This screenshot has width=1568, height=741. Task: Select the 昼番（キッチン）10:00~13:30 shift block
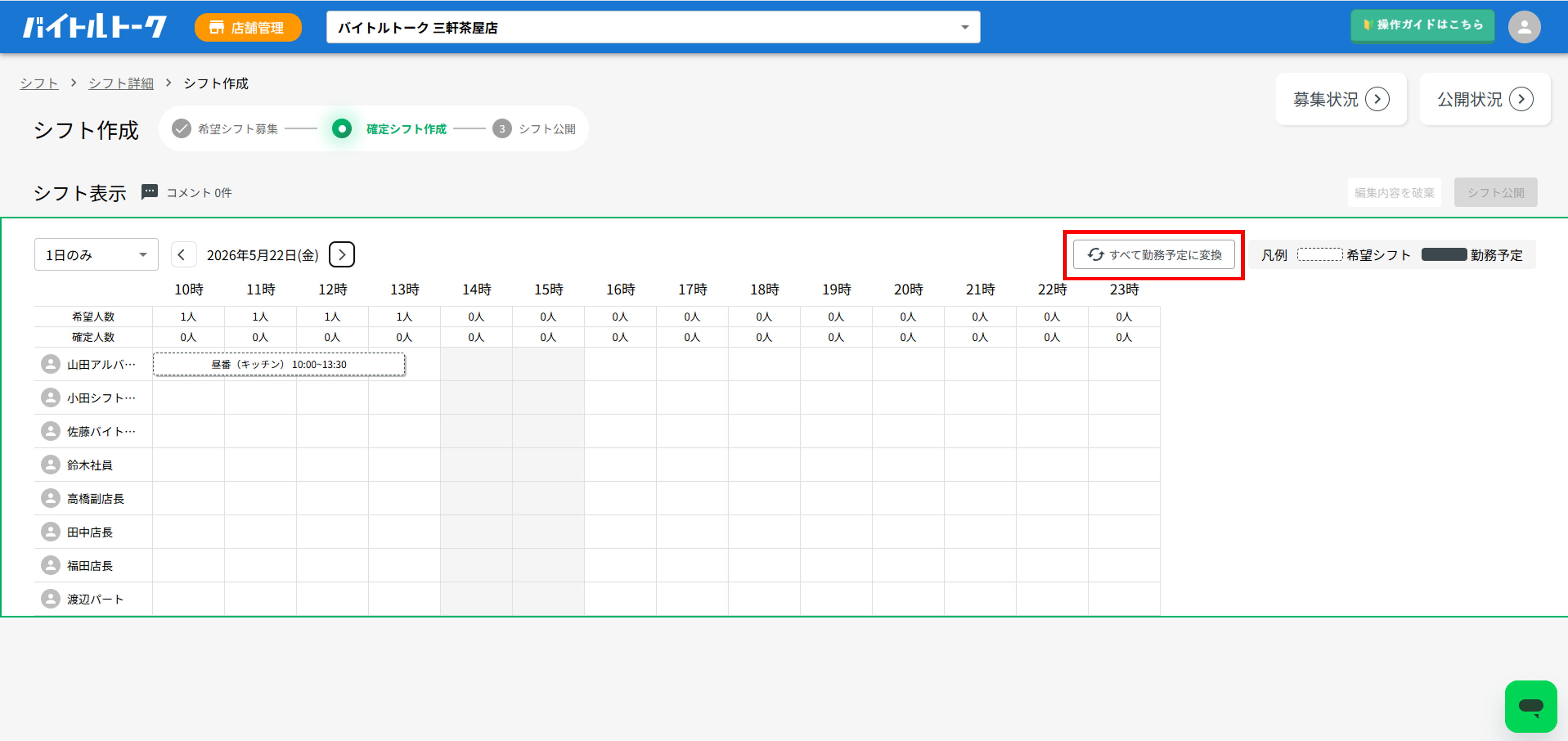click(279, 364)
